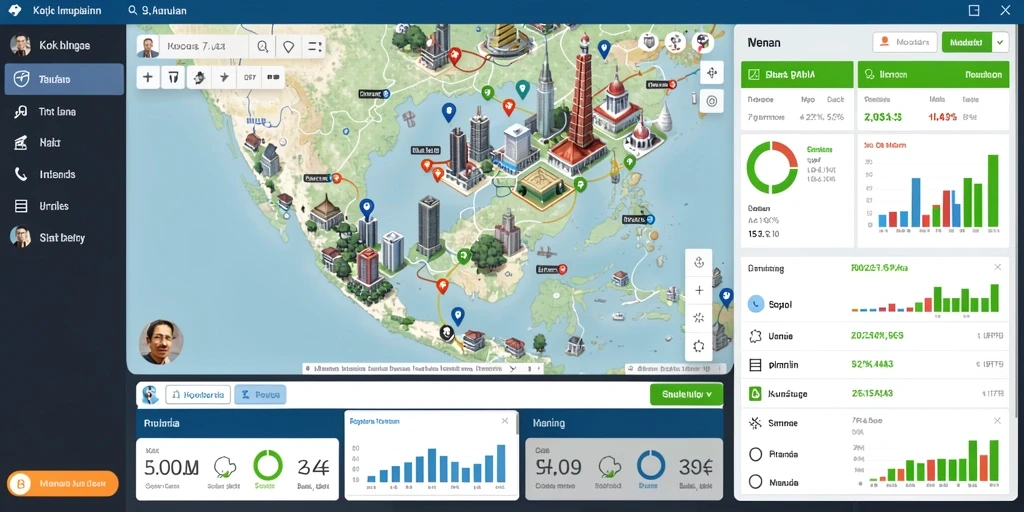This screenshot has width=1024, height=512.
Task: Click the round icon left of Hooerbertia
Action: click(151, 394)
